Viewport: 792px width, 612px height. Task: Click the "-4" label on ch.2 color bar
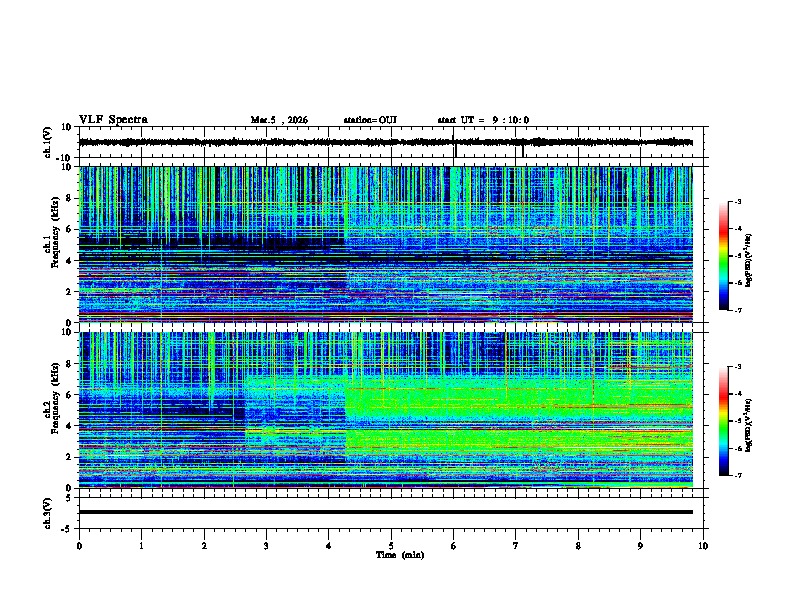737,394
